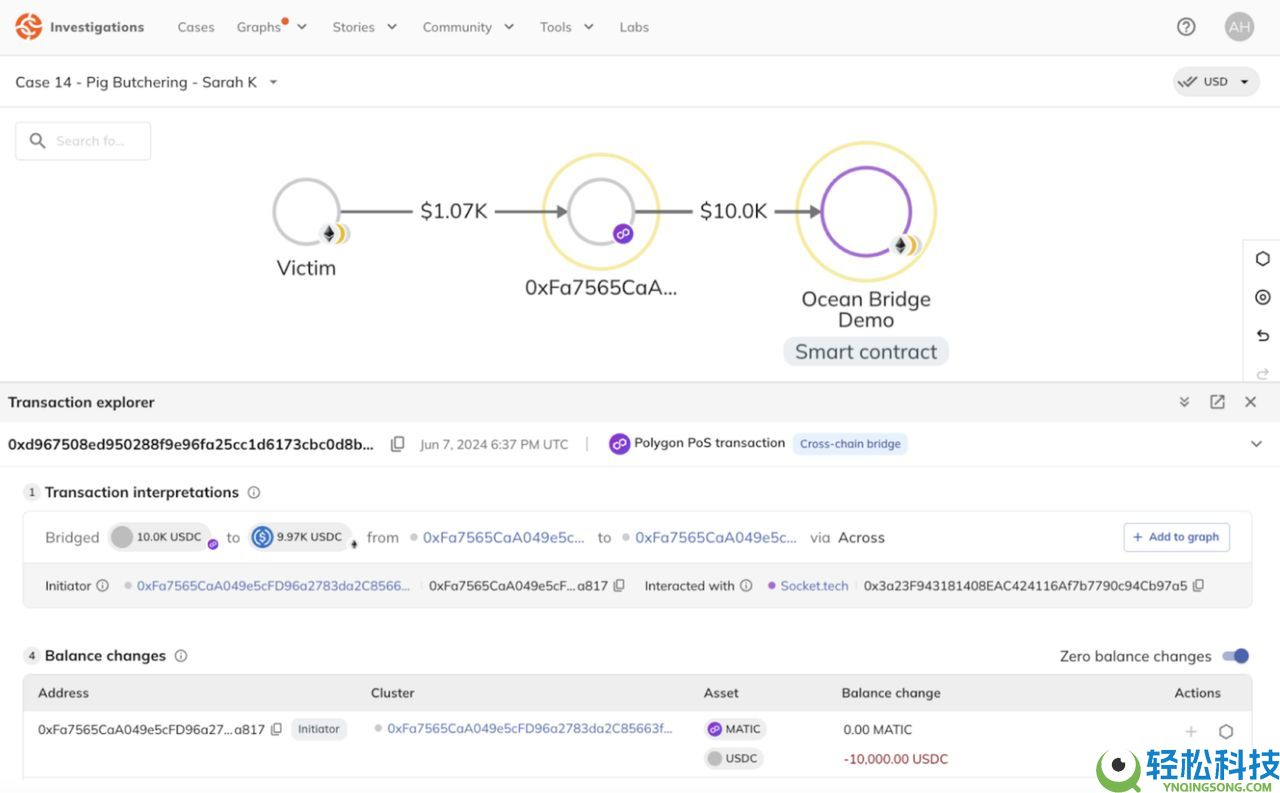This screenshot has height=793, width=1280.
Task: Close the transaction explorer panel
Action: (x=1250, y=402)
